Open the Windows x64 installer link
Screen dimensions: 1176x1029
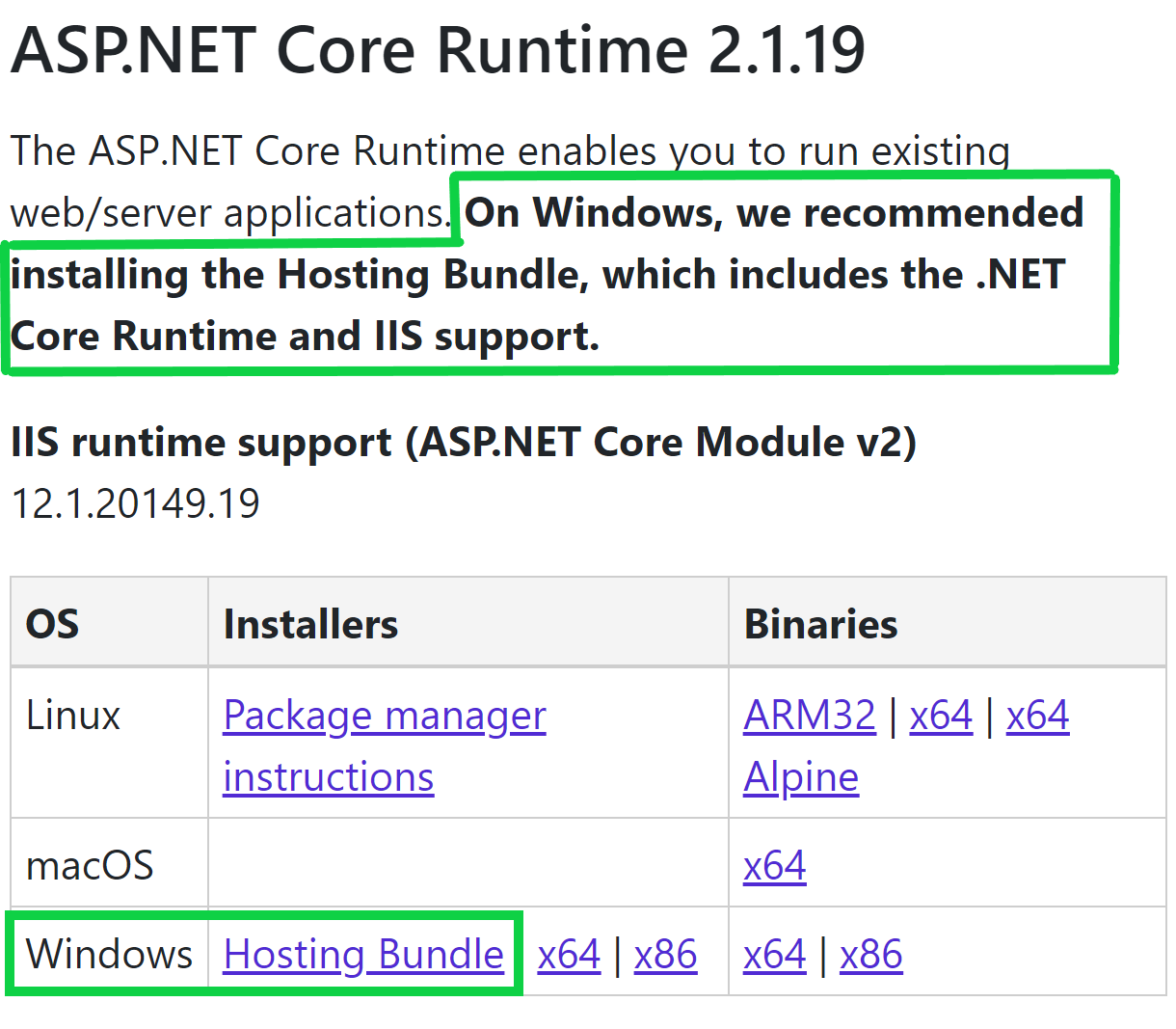(569, 954)
